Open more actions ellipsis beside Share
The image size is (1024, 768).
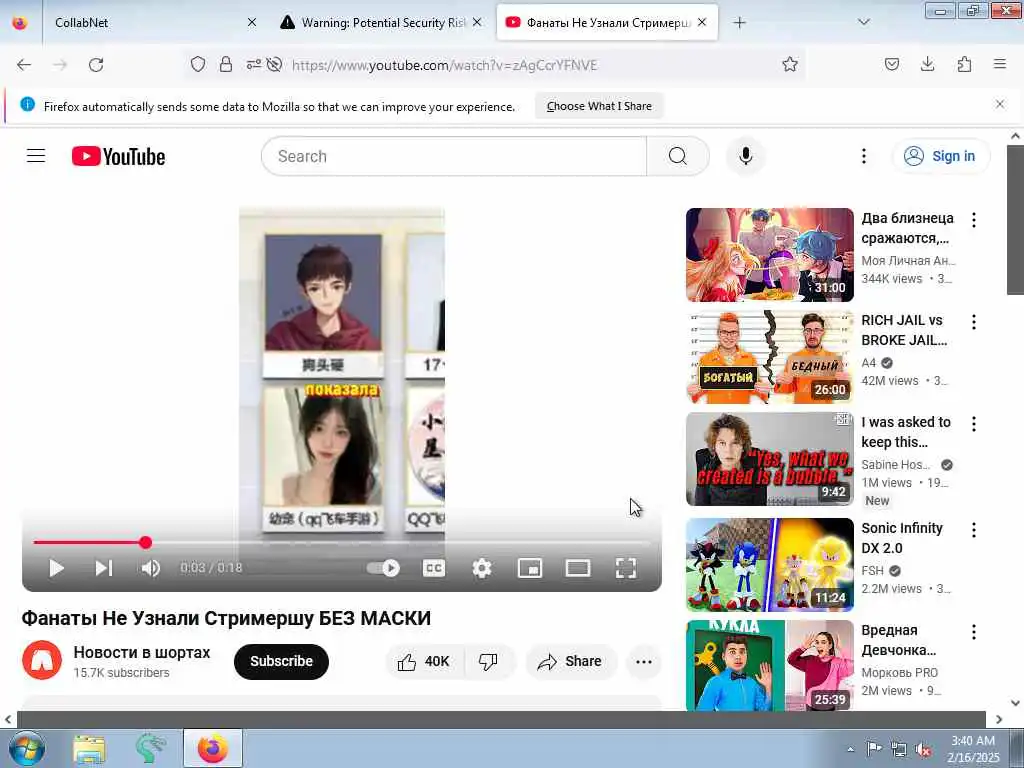[x=644, y=662]
